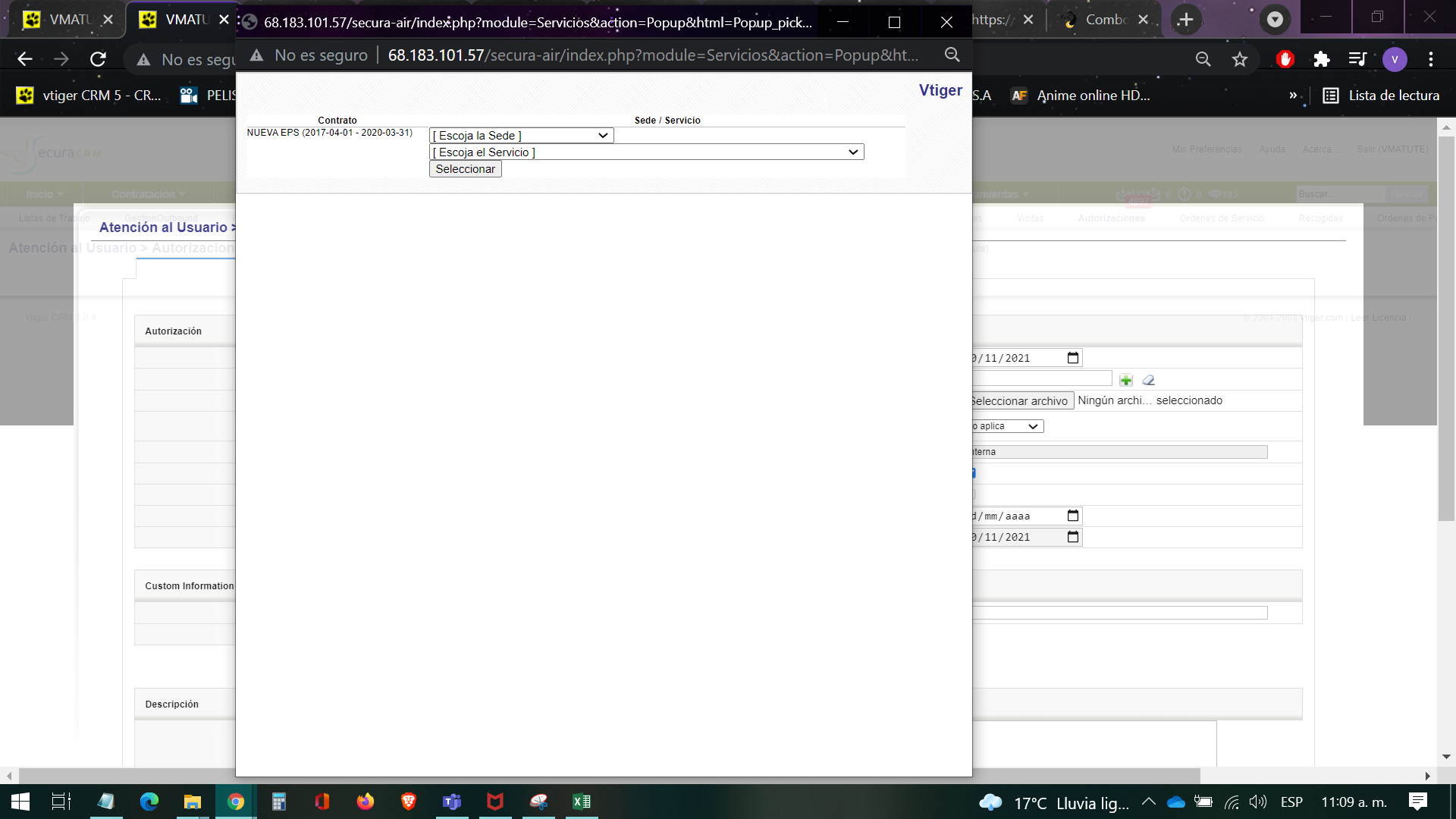Click the Buscar search field
This screenshot has height=819, width=1456.
pos(1340,194)
